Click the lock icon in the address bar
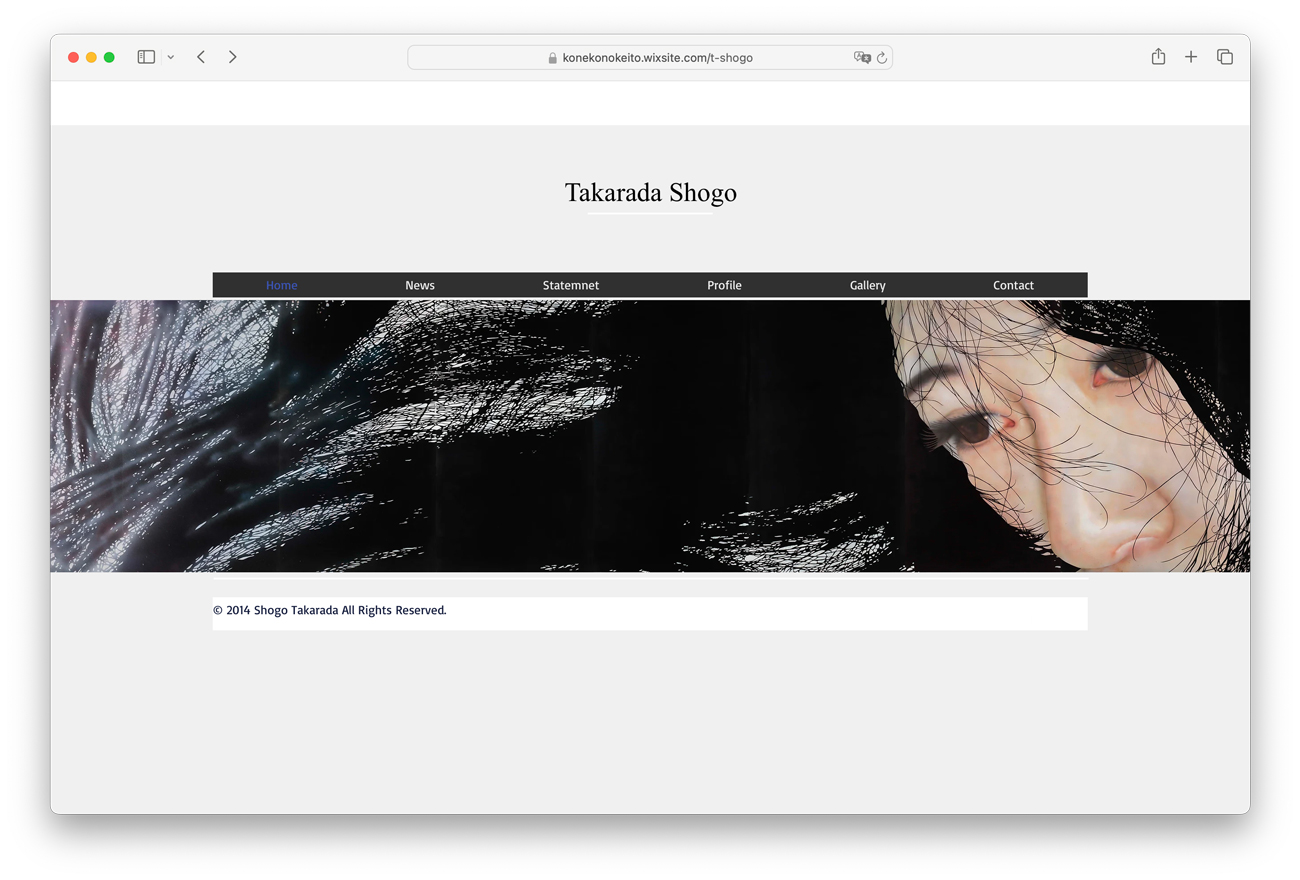 point(552,58)
